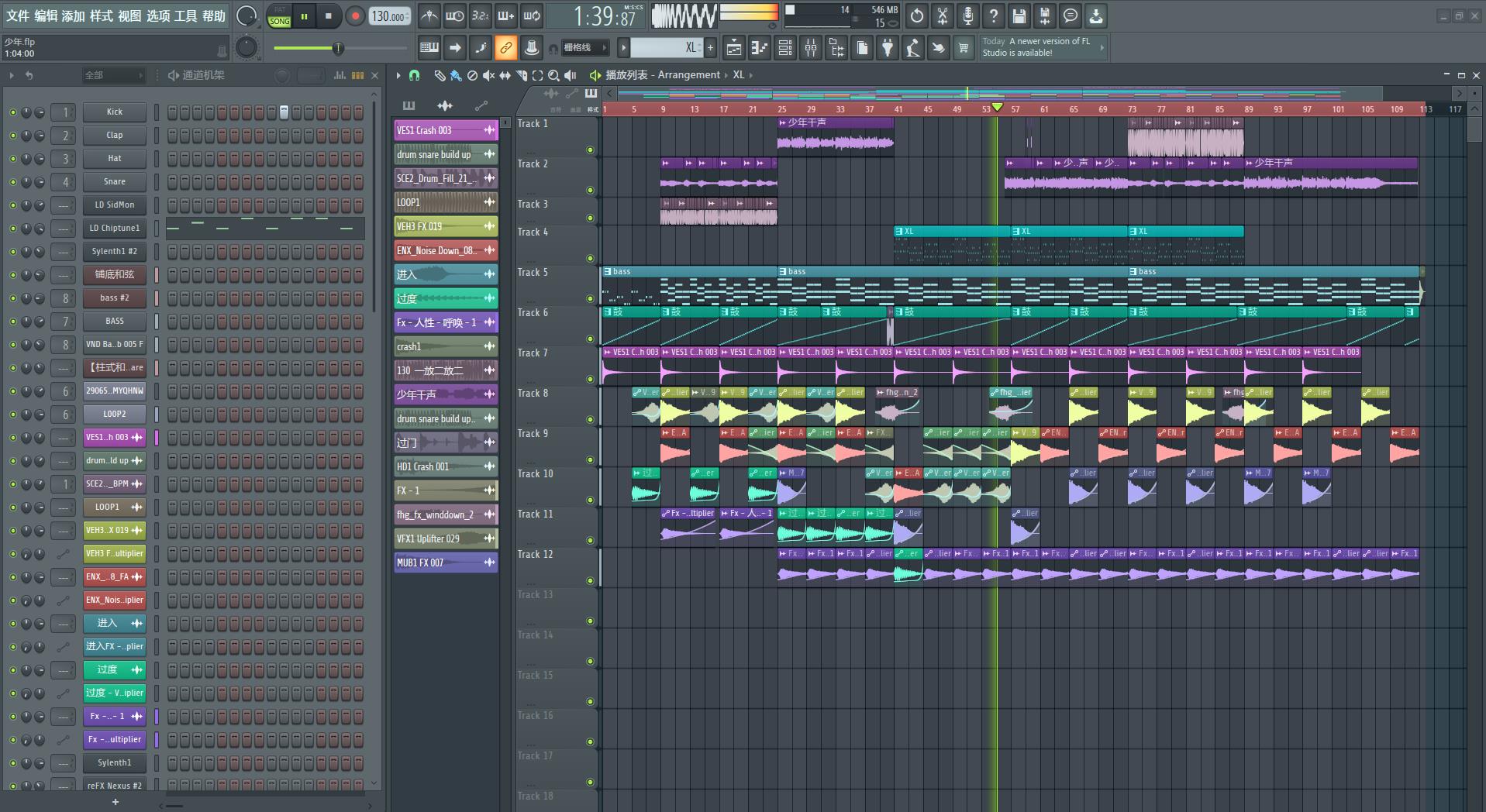
Task: Mute the Kick channel green LED
Action: 12,112
